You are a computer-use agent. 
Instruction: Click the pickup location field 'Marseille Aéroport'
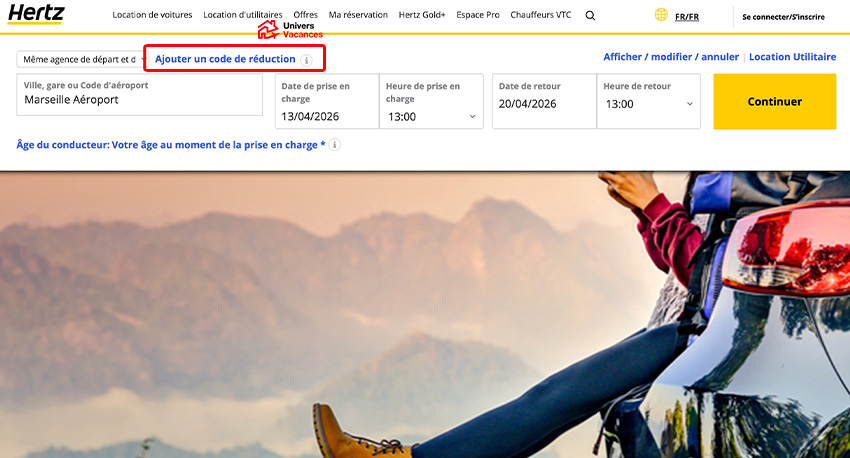coord(139,100)
